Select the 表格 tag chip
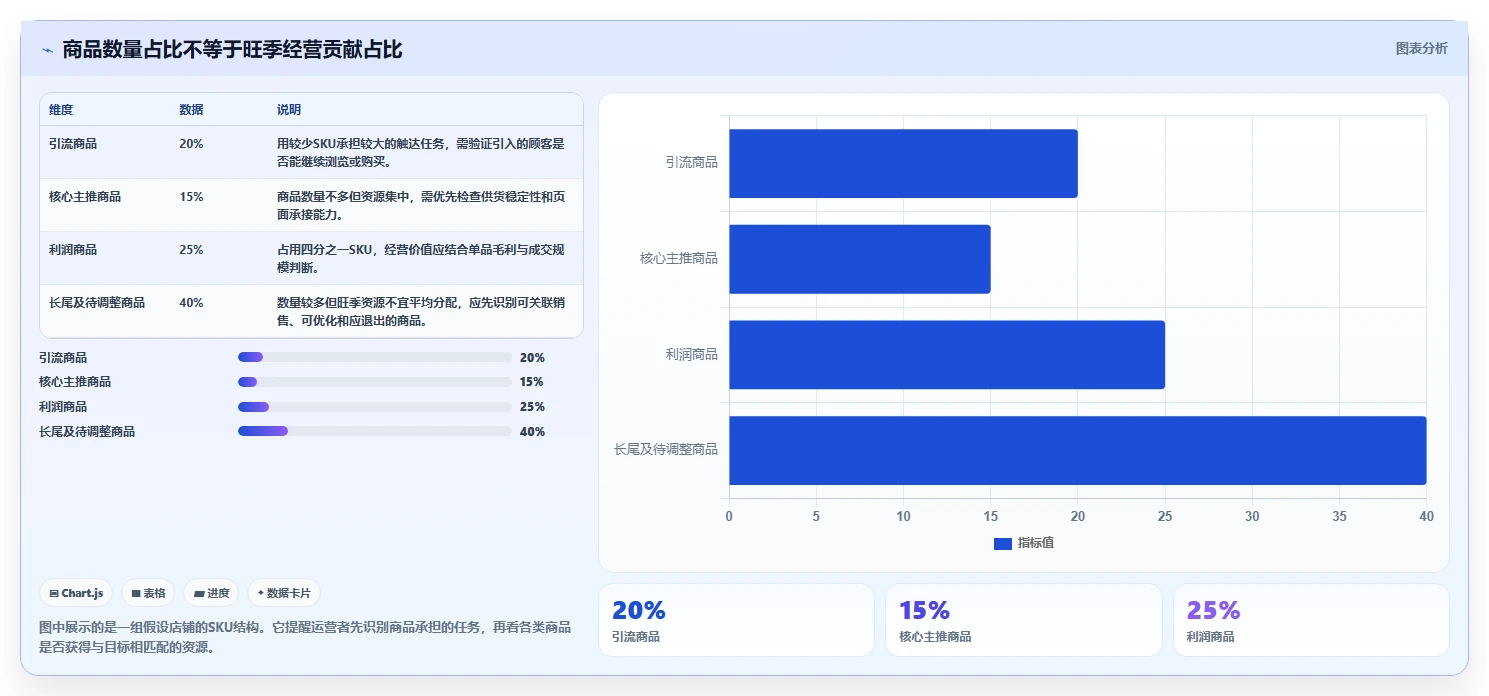The width and height of the screenshot is (1489, 696). (x=148, y=593)
